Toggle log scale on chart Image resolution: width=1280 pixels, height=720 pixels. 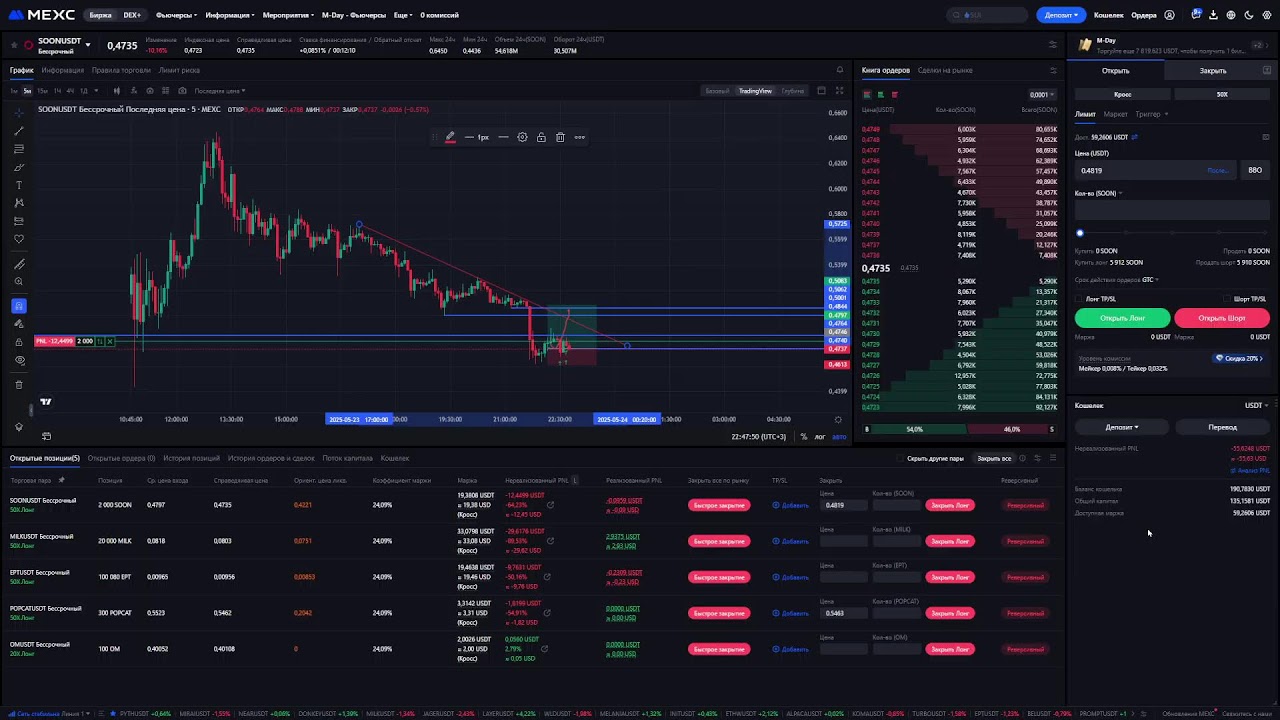click(x=820, y=437)
